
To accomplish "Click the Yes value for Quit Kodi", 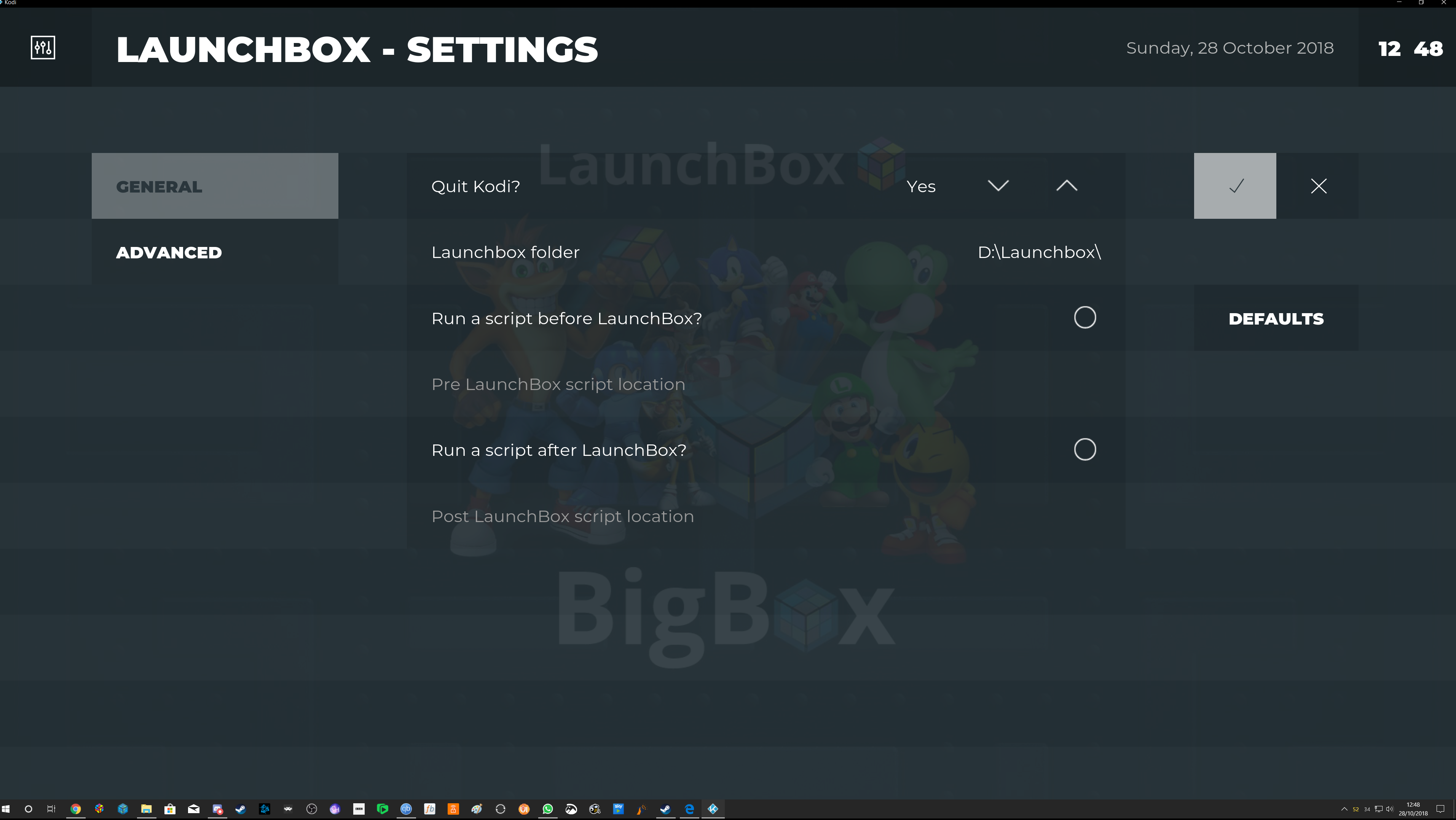I will [x=921, y=186].
